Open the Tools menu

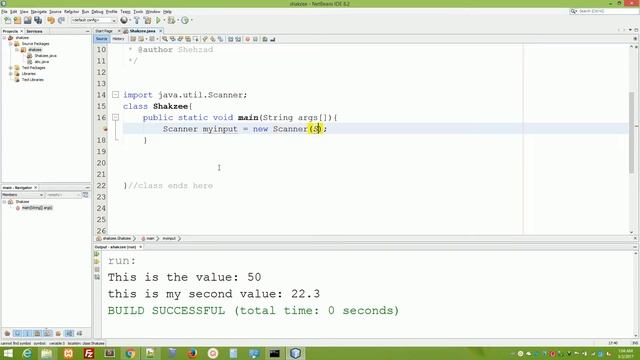(x=138, y=12)
